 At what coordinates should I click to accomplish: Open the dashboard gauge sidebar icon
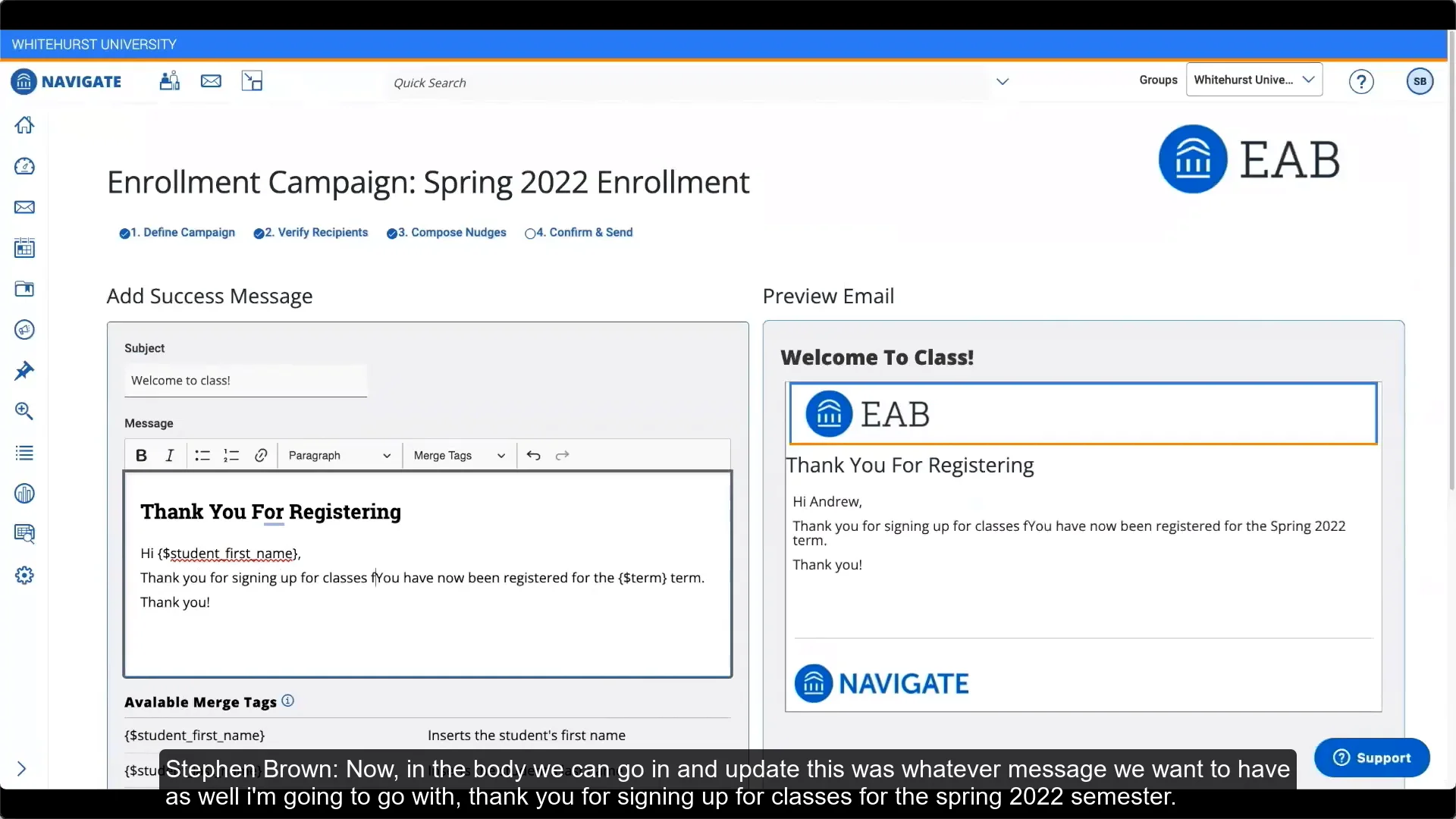24,166
